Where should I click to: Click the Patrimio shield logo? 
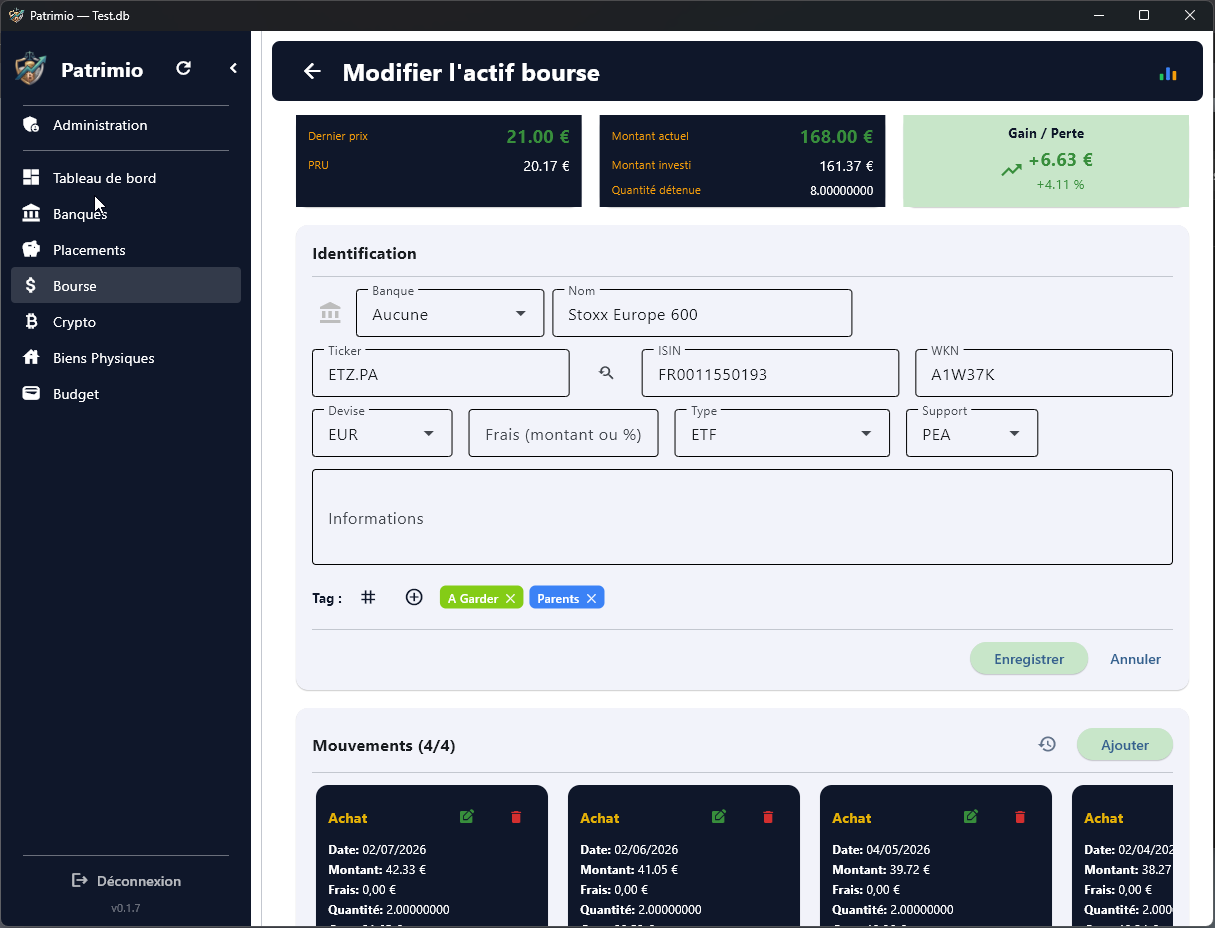(30, 69)
